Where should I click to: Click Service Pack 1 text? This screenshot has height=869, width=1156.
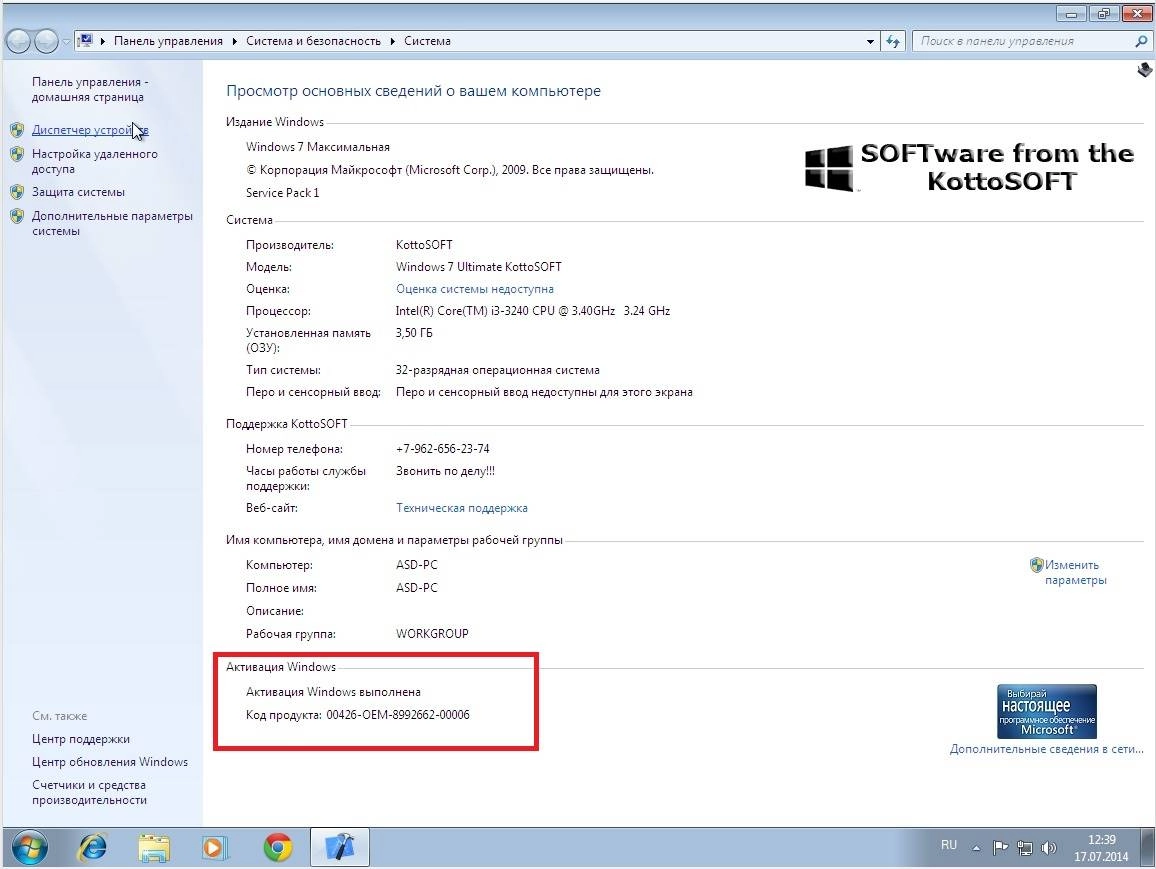(282, 193)
